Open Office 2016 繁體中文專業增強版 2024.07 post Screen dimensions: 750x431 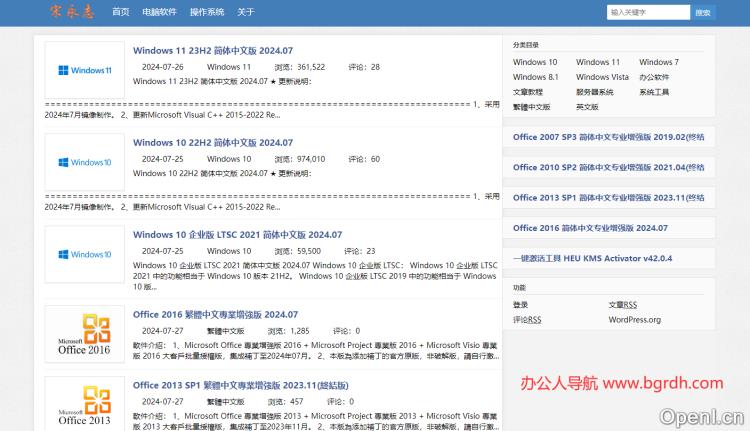click(215, 314)
